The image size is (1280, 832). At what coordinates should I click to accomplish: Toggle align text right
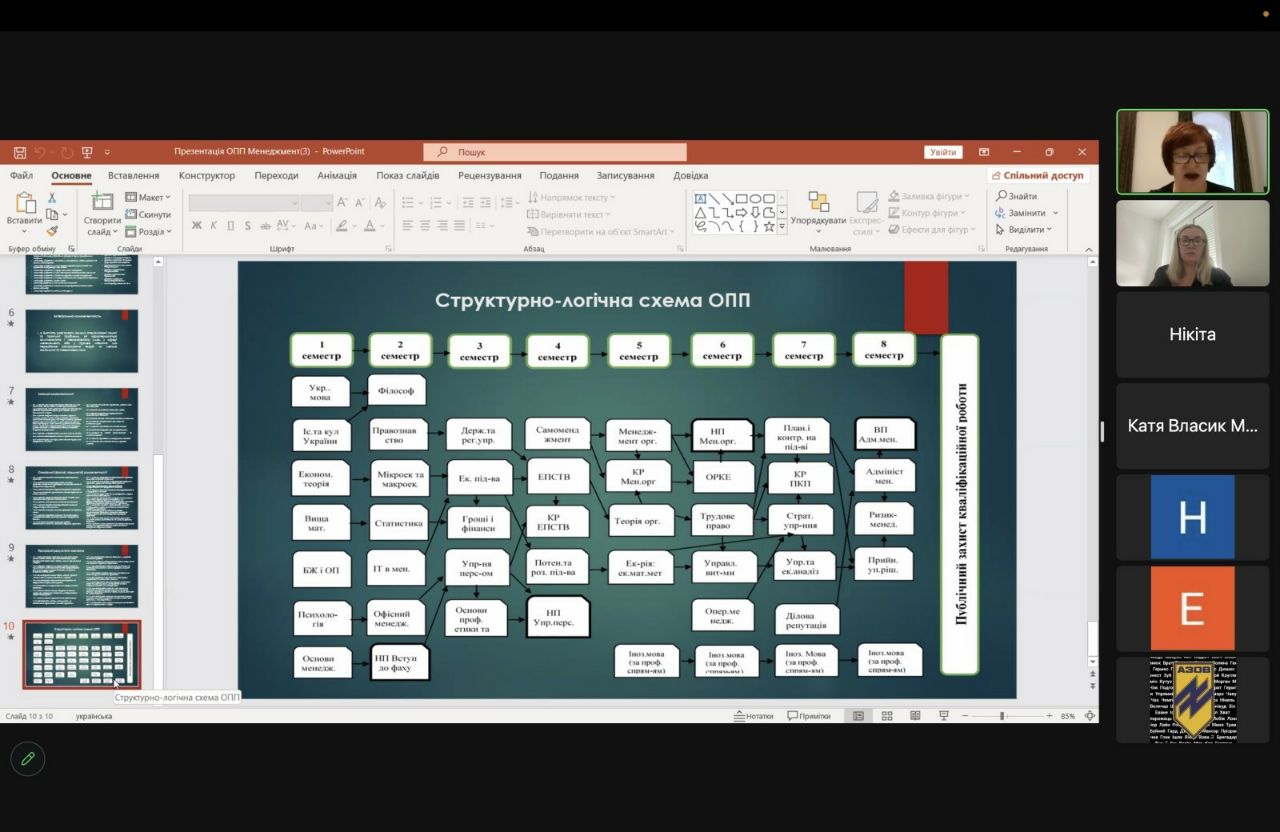(441, 226)
